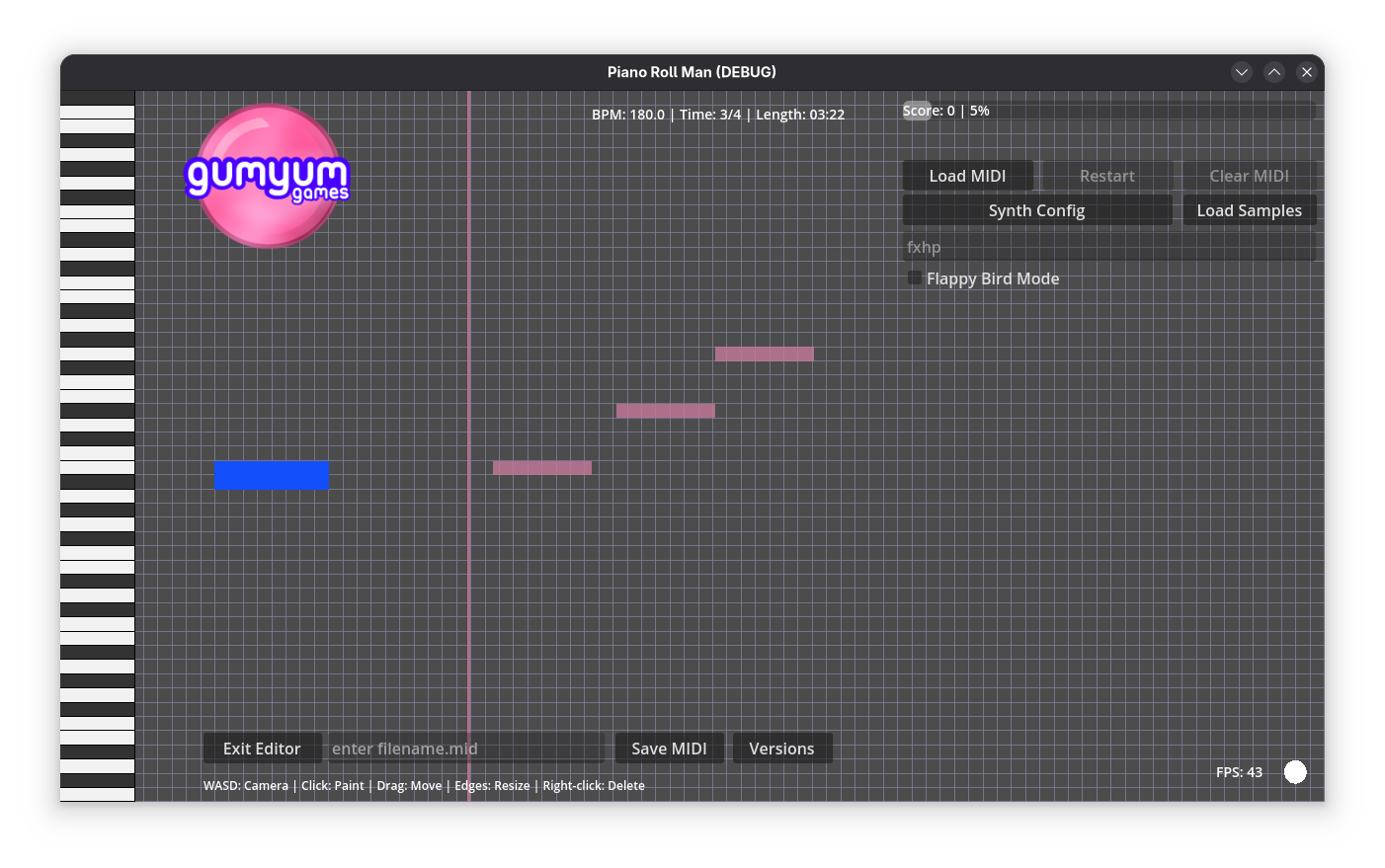The width and height of the screenshot is (1385, 868).
Task: Enable Flappy Bird Mode checkbox
Action: coord(915,278)
